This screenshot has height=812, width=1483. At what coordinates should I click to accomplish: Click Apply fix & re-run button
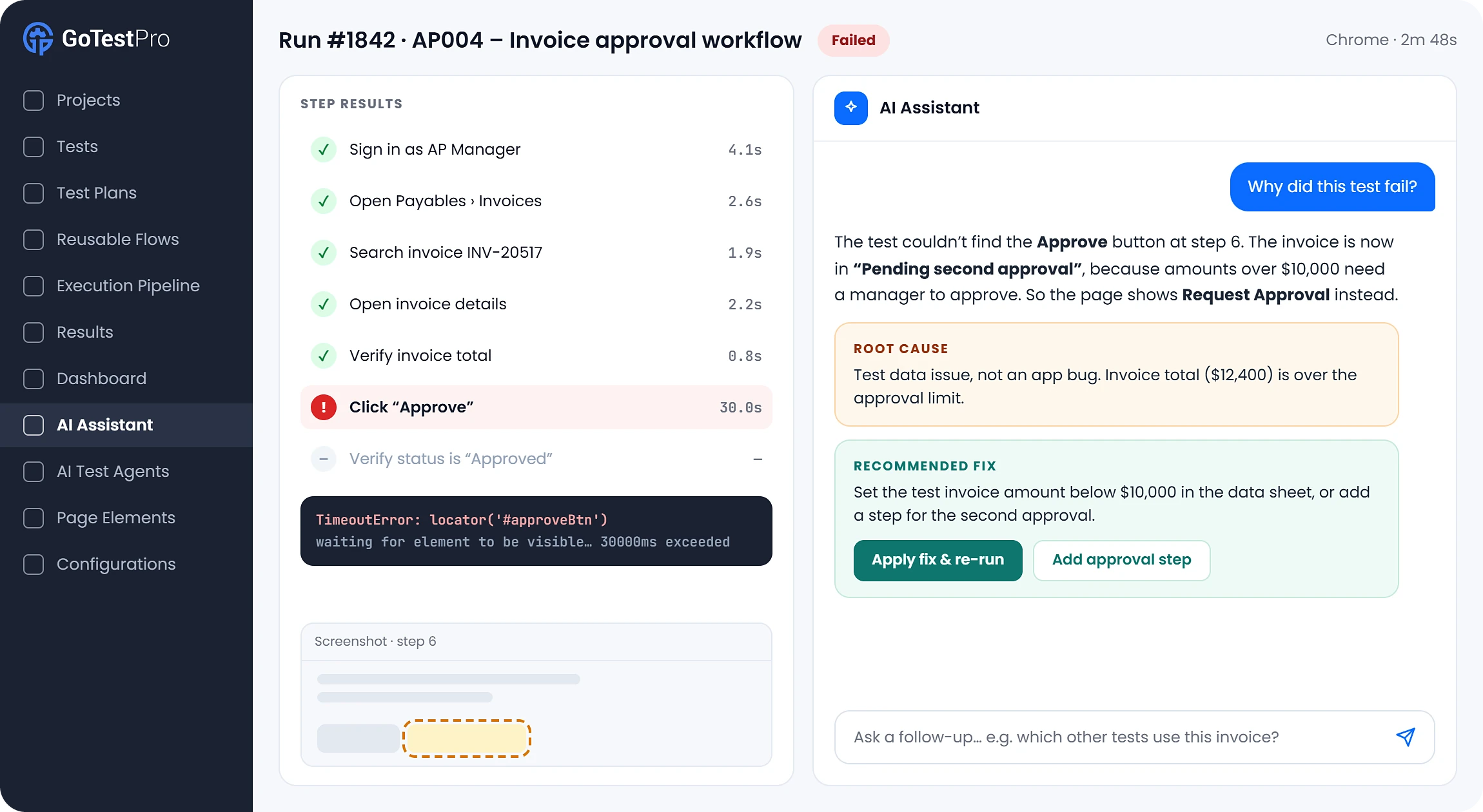point(938,560)
